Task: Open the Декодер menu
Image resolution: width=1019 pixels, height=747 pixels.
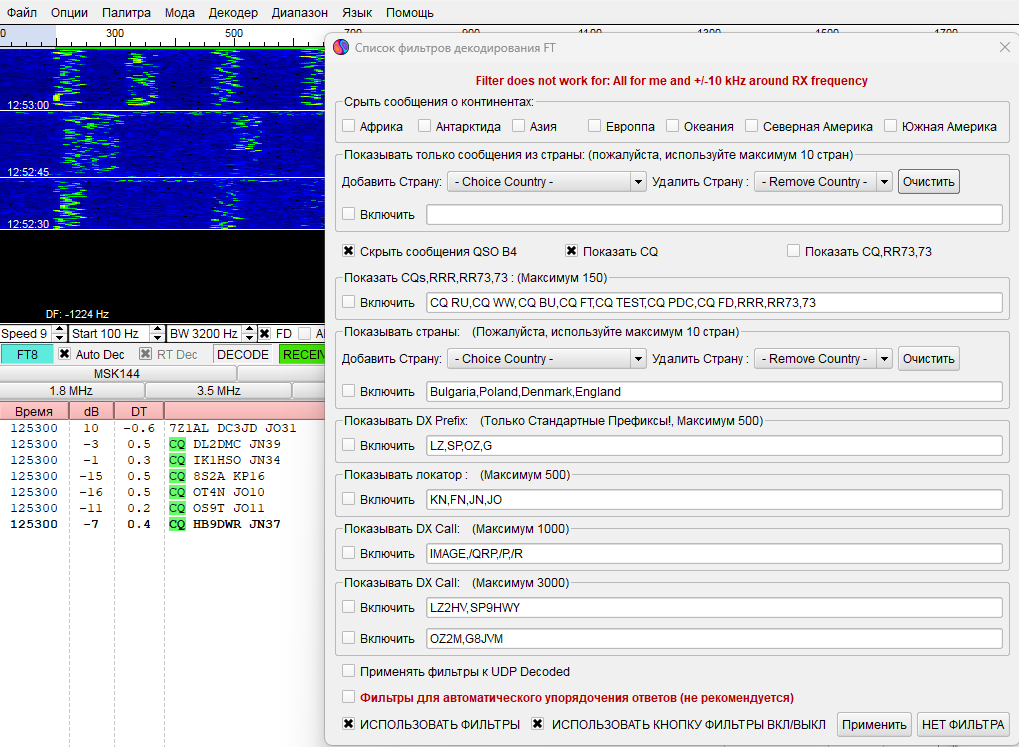Action: (x=233, y=13)
